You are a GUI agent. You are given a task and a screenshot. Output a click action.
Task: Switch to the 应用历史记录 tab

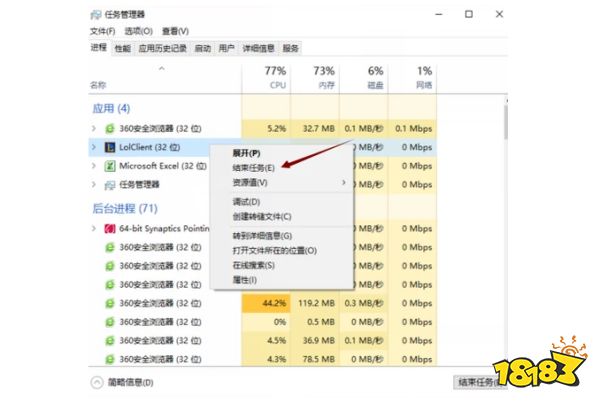pyautogui.click(x=163, y=49)
